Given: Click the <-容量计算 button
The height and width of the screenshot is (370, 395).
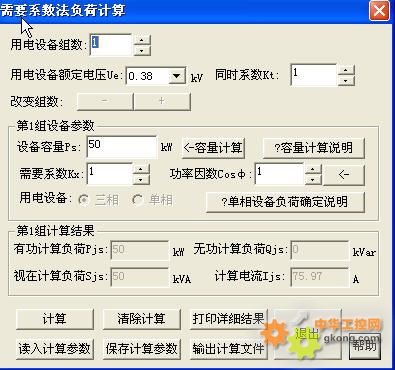Looking at the screenshot, I should click(213, 148).
